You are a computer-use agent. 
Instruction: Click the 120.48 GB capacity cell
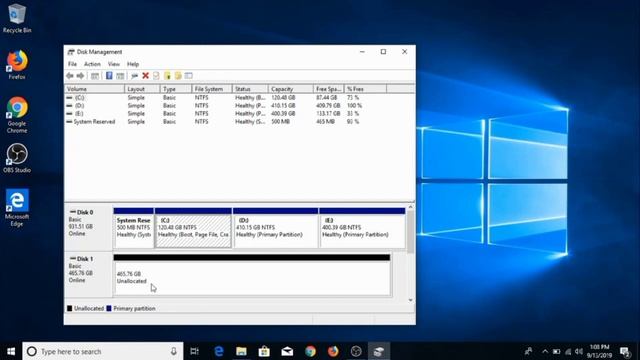tap(283, 98)
